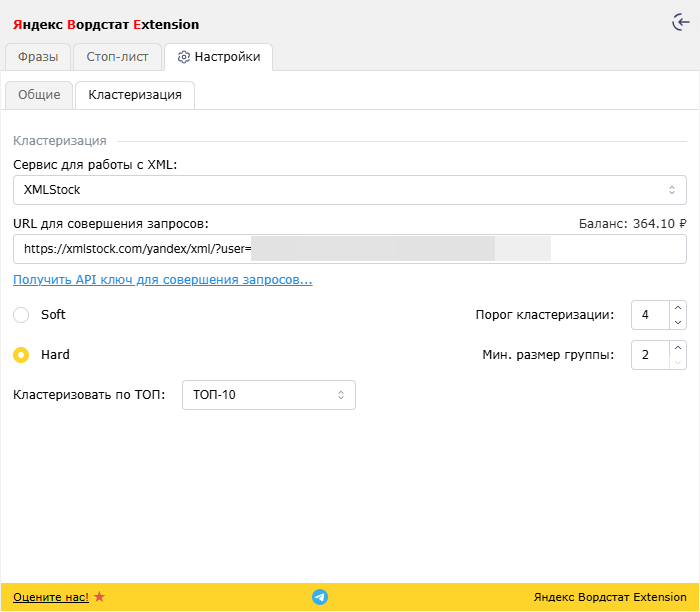700x612 pixels.
Task: Open the XMLStock service dropdown
Action: click(x=350, y=190)
